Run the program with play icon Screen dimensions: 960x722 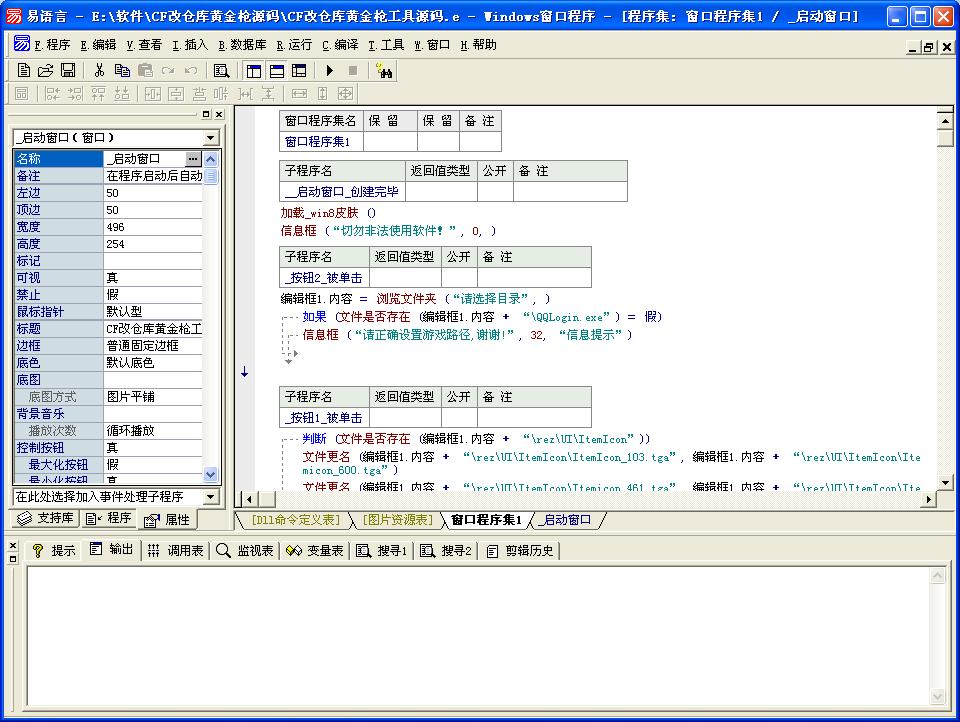pyautogui.click(x=329, y=70)
